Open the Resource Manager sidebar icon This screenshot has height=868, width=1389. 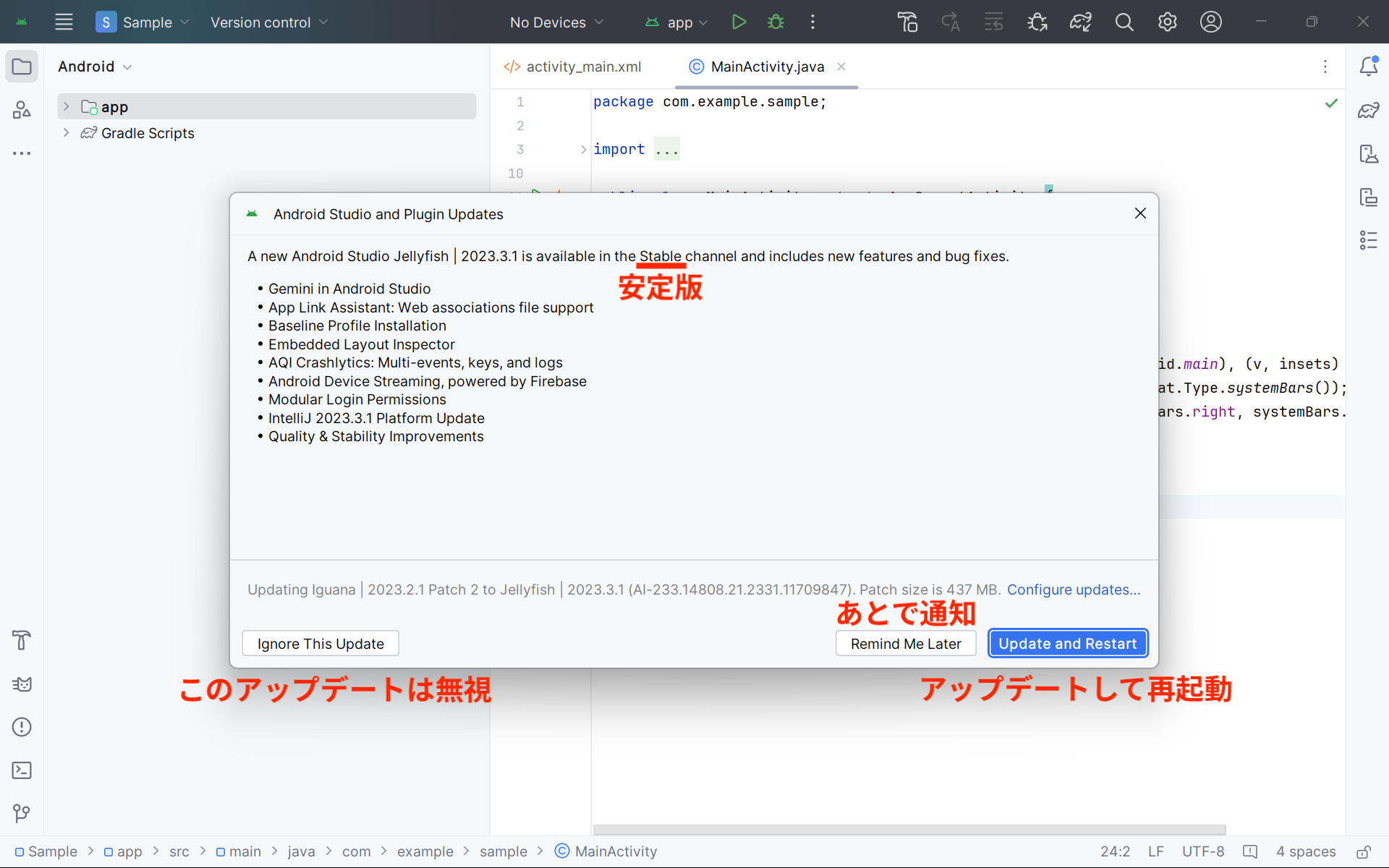click(22, 110)
